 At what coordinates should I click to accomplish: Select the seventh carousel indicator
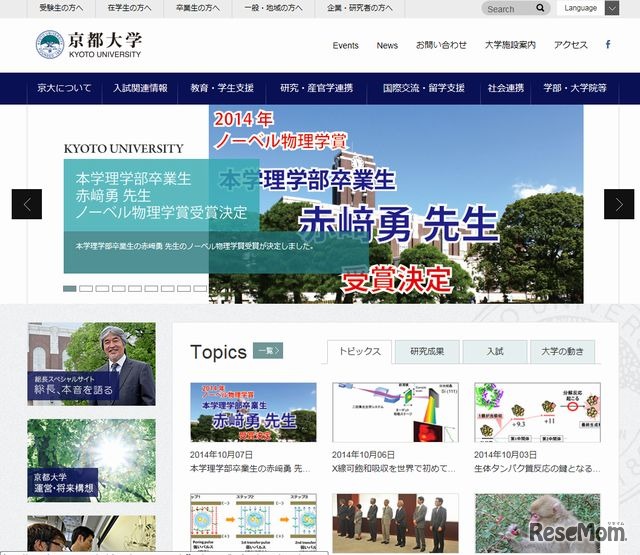[x=167, y=289]
